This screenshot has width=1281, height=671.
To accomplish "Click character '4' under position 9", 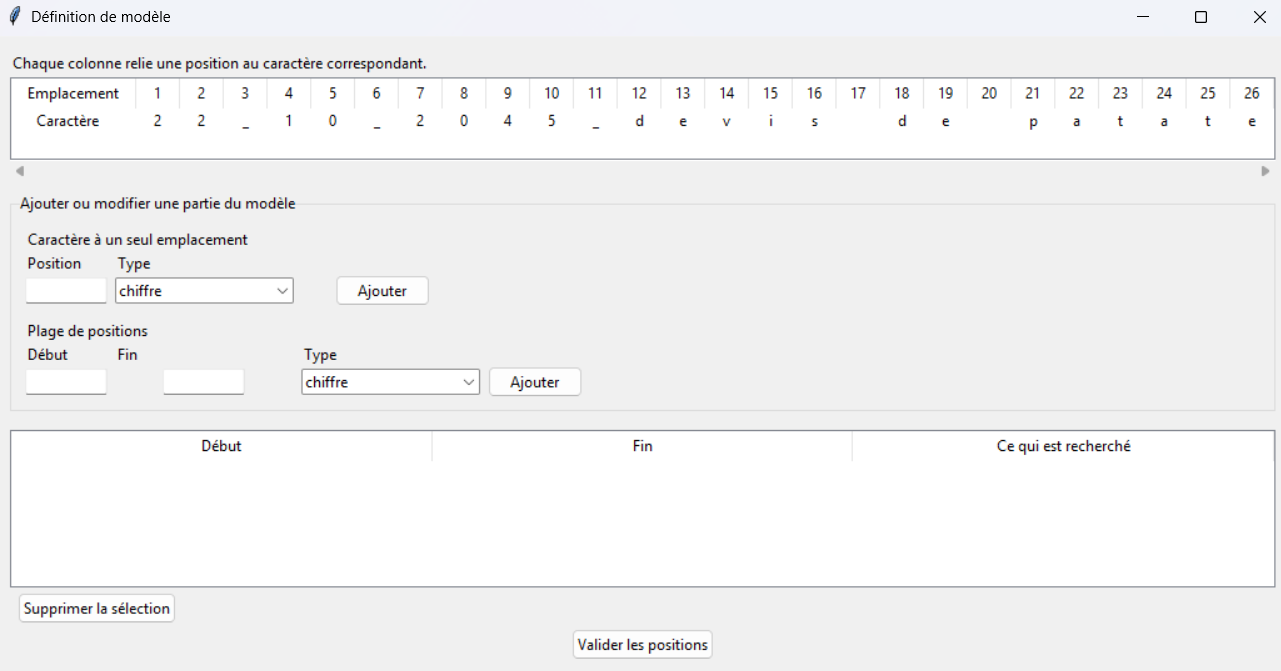I will (x=508, y=121).
